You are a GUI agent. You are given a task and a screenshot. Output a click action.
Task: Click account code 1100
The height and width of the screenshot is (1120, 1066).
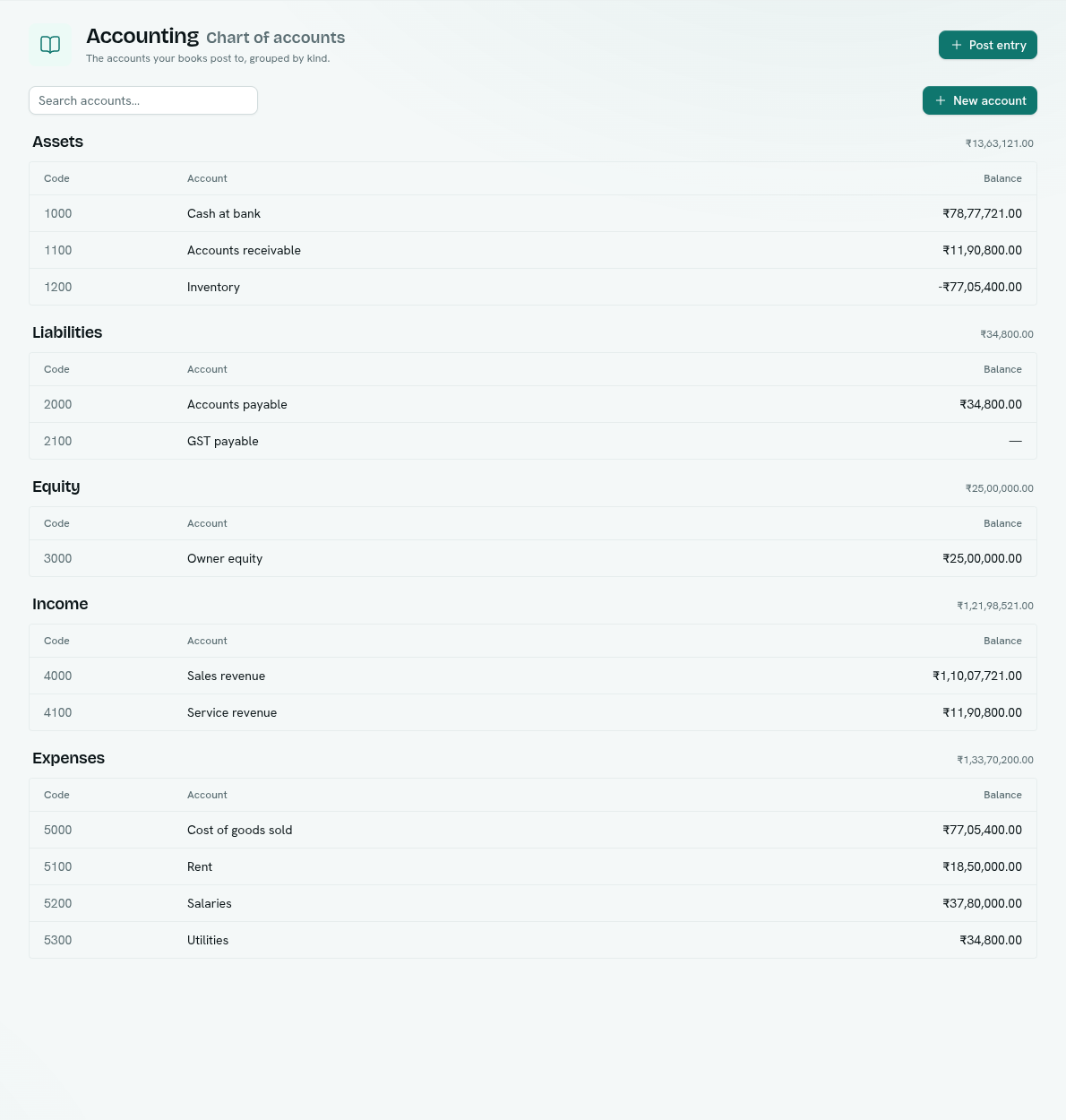(x=57, y=250)
